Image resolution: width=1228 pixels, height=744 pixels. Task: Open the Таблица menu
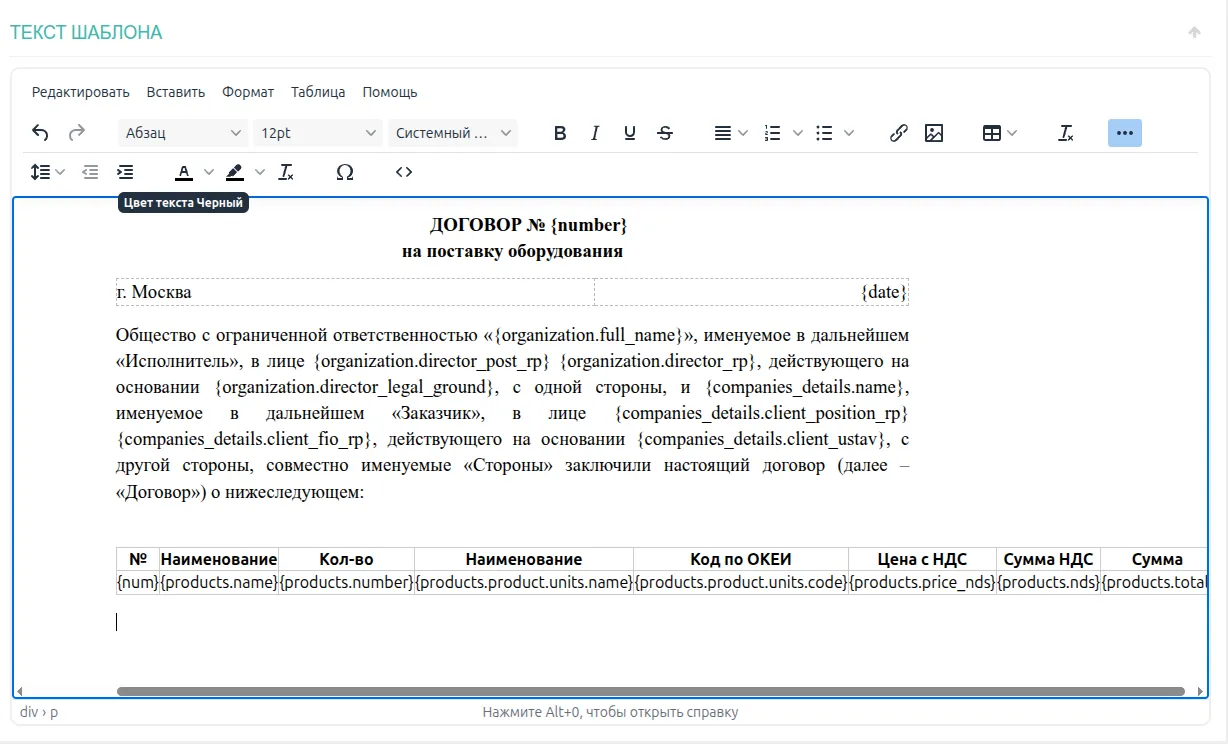point(318,92)
